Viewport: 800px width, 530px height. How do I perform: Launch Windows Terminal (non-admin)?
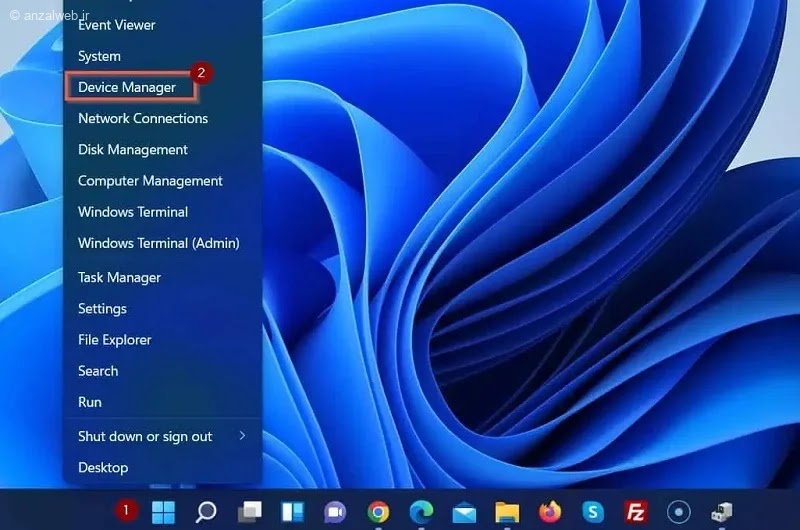coord(133,212)
